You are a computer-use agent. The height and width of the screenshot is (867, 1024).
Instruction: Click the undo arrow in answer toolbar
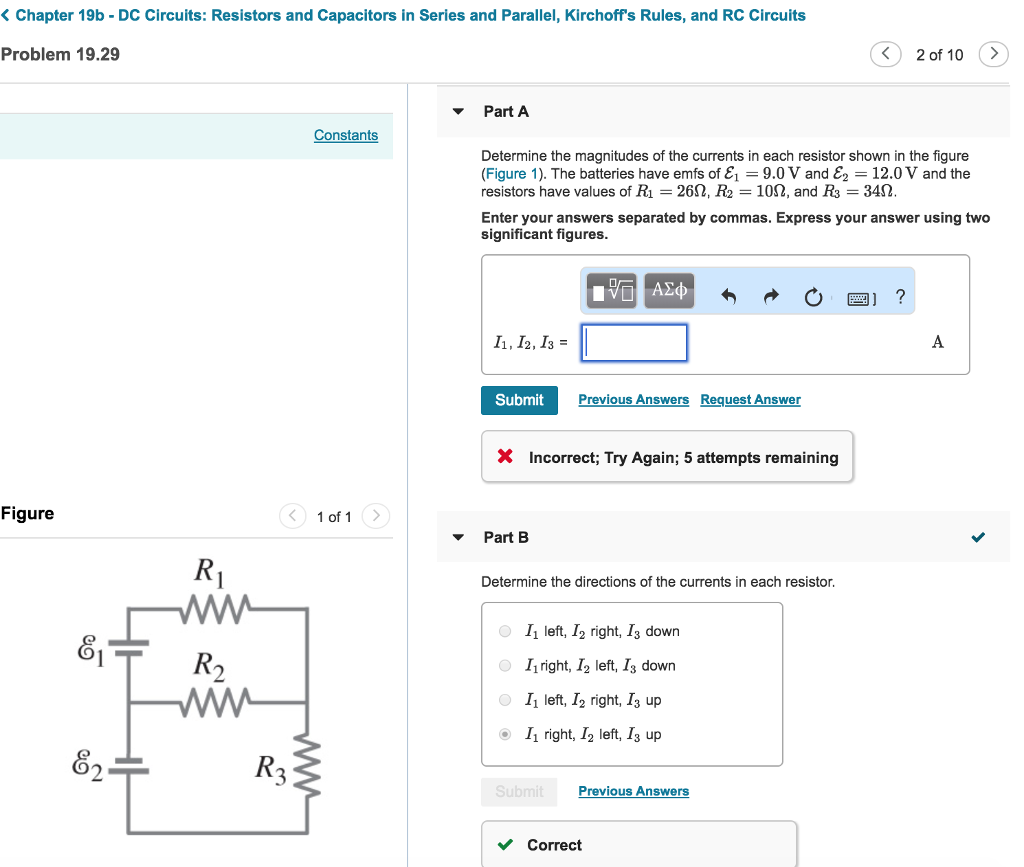click(729, 296)
